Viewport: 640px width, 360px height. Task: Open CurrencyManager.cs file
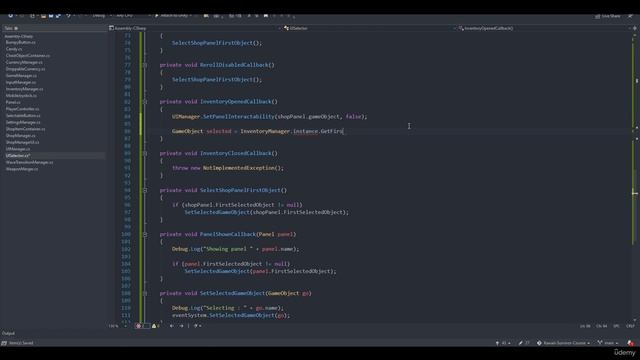24,62
